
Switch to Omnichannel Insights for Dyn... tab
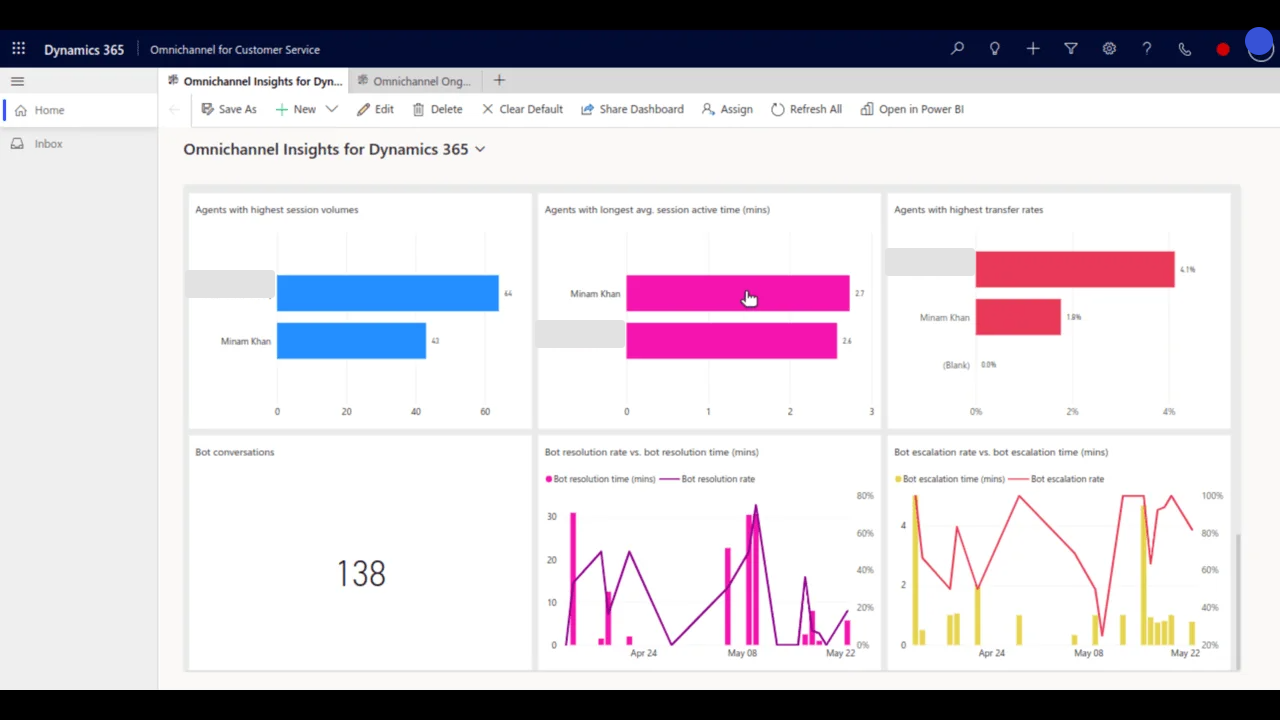[x=254, y=81]
